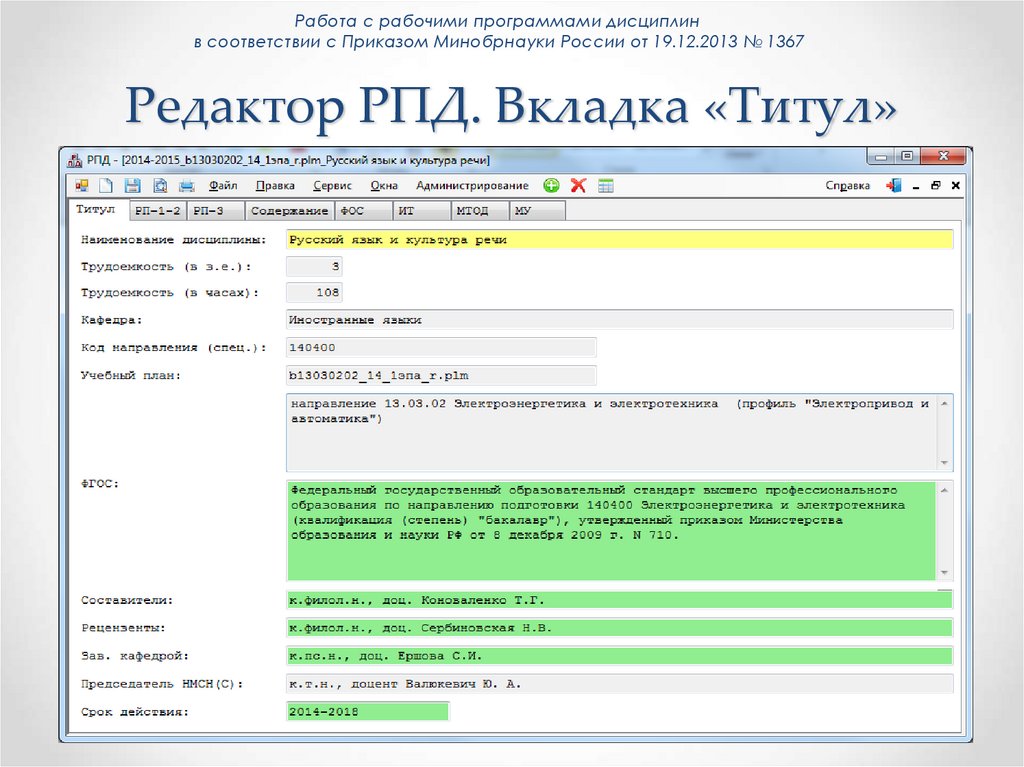This screenshot has height=767, width=1024.
Task: Open the table view icon on the toolbar
Action: click(604, 185)
